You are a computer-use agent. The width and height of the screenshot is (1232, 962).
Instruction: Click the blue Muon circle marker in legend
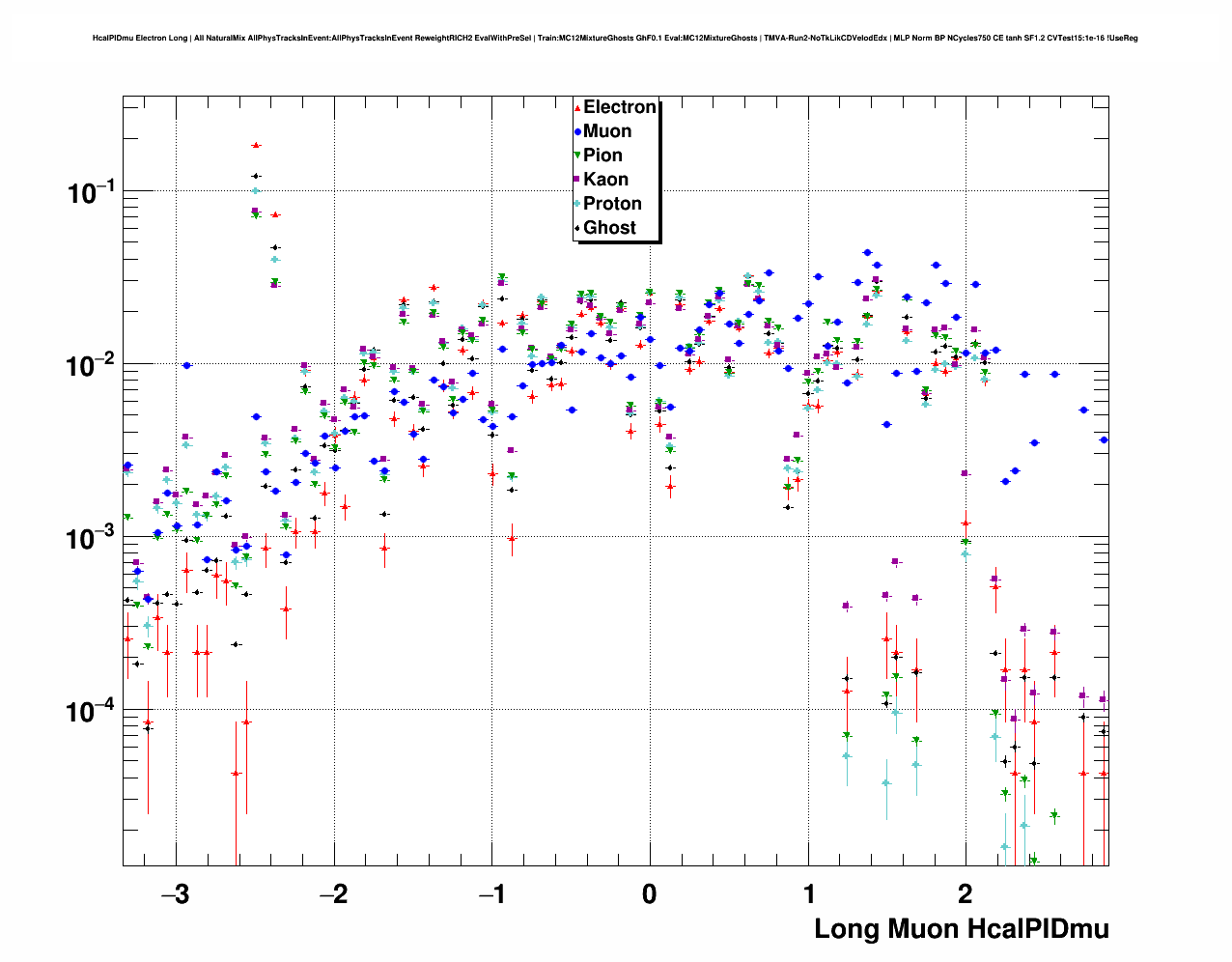[577, 131]
